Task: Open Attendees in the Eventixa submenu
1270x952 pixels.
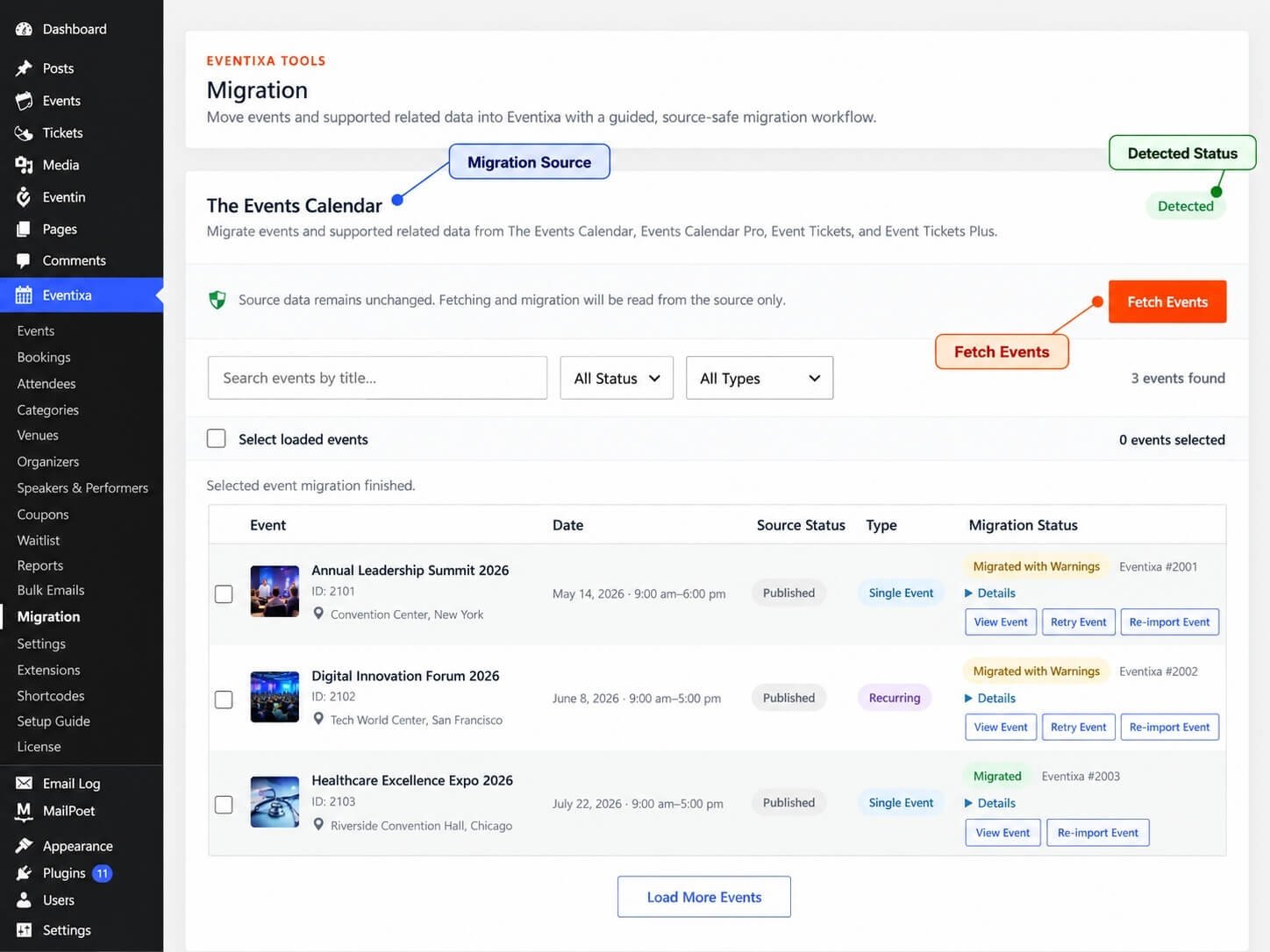Action: point(46,383)
